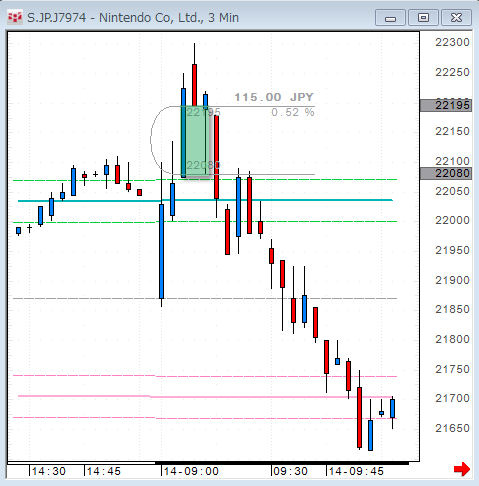Click the 21800 price axis label
Screen dimensions: 479x486
pos(452,339)
